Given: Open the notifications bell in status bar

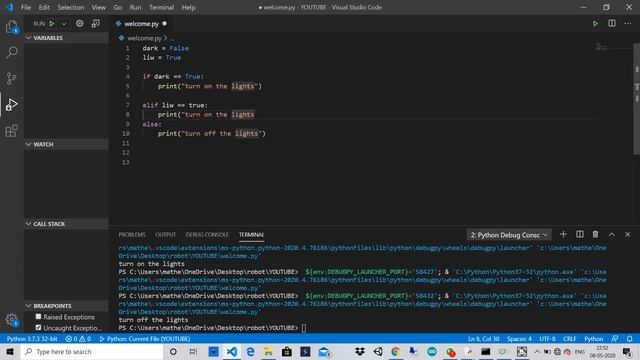Looking at the screenshot, I should click(x=629, y=339).
